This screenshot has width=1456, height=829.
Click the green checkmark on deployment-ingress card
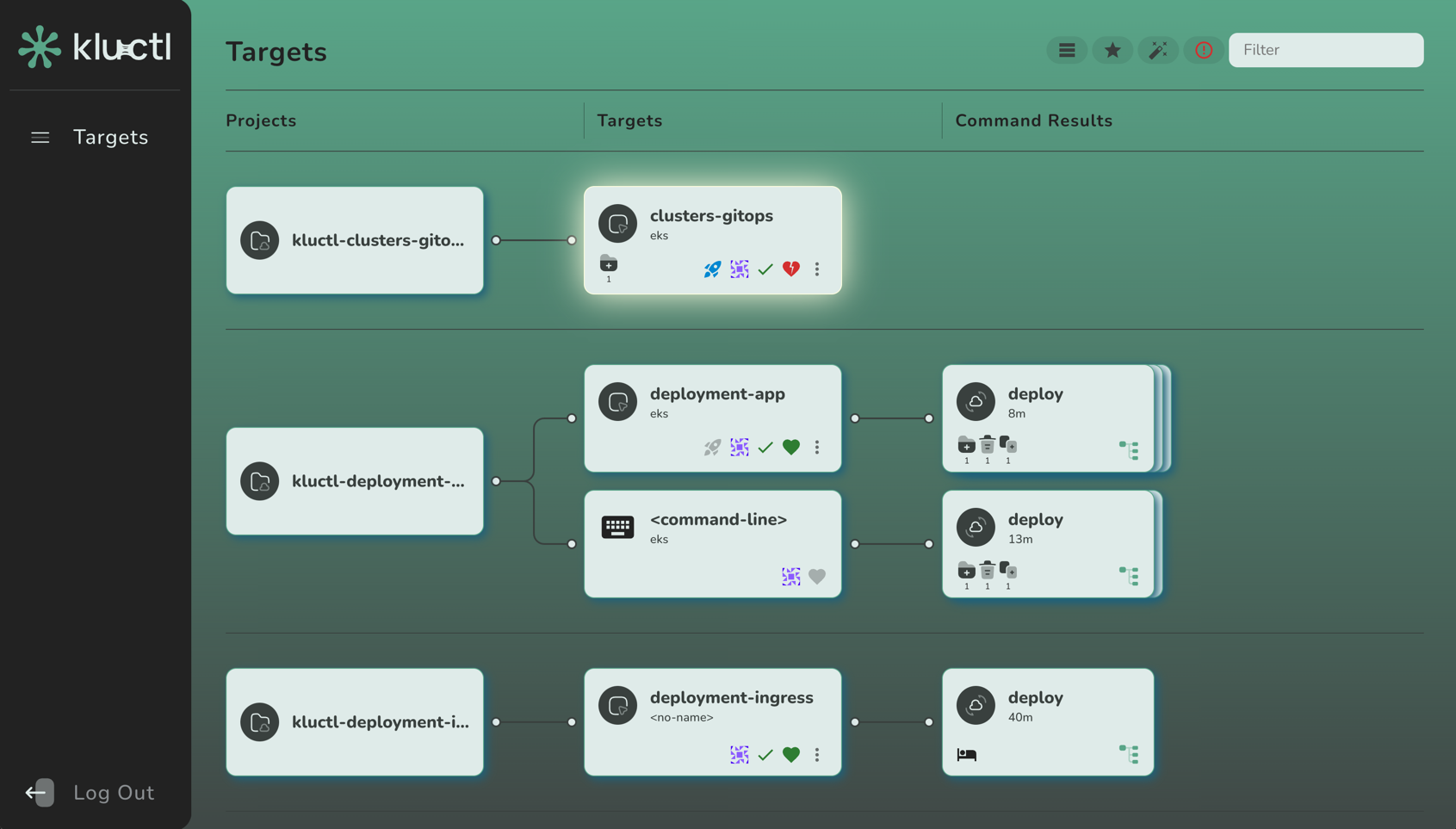click(765, 755)
